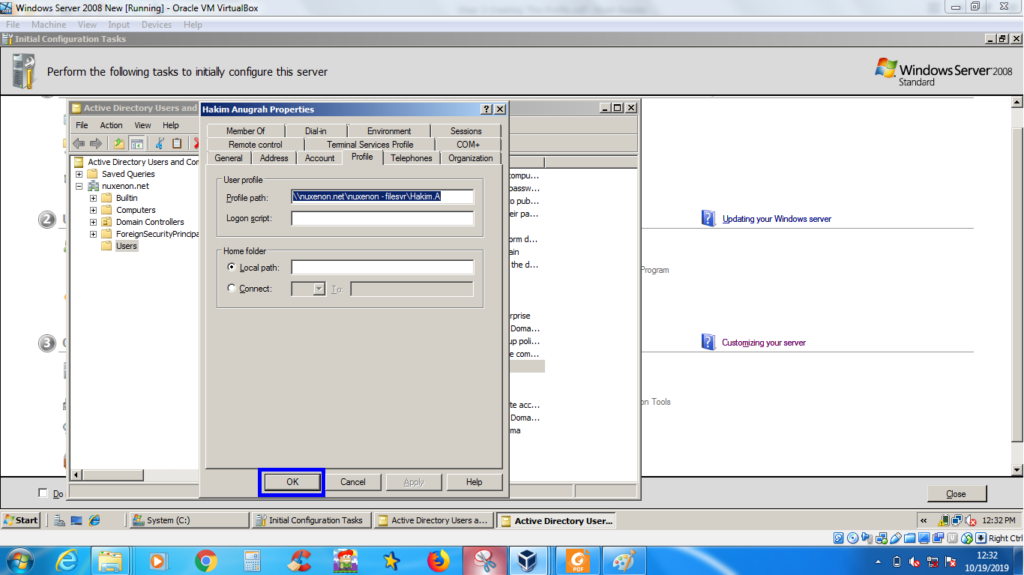This screenshot has height=575, width=1024.
Task: Click Show Desktop icon in guest quick launch
Action: pos(76,520)
